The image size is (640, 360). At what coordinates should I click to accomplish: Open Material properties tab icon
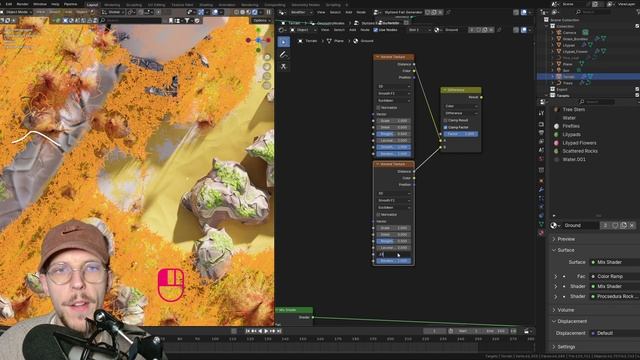[541, 233]
